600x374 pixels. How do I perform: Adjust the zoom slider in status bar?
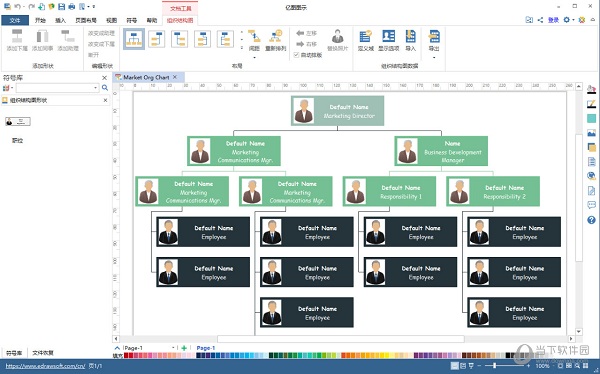(494, 366)
